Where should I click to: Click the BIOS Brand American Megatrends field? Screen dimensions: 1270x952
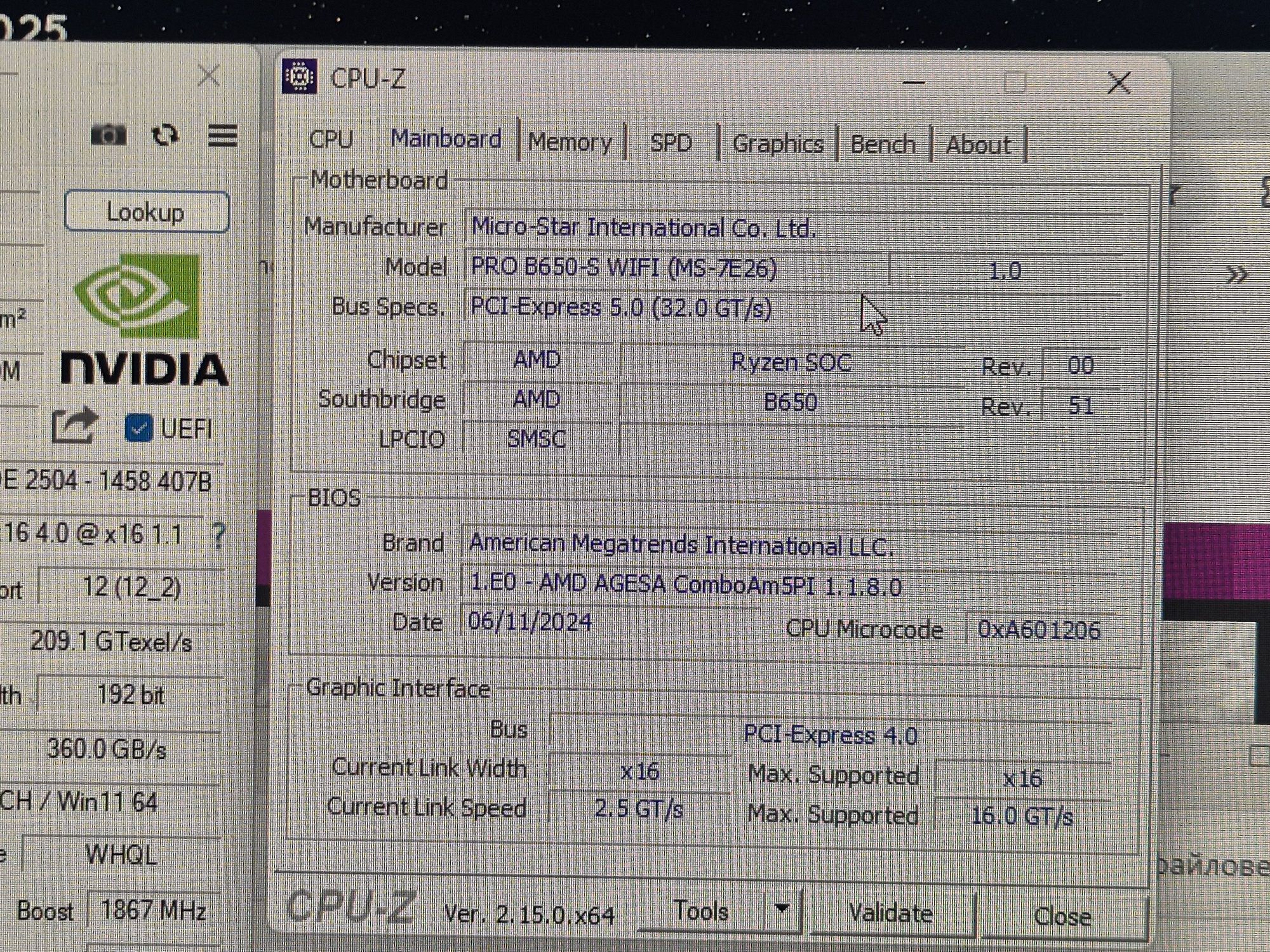(x=789, y=545)
